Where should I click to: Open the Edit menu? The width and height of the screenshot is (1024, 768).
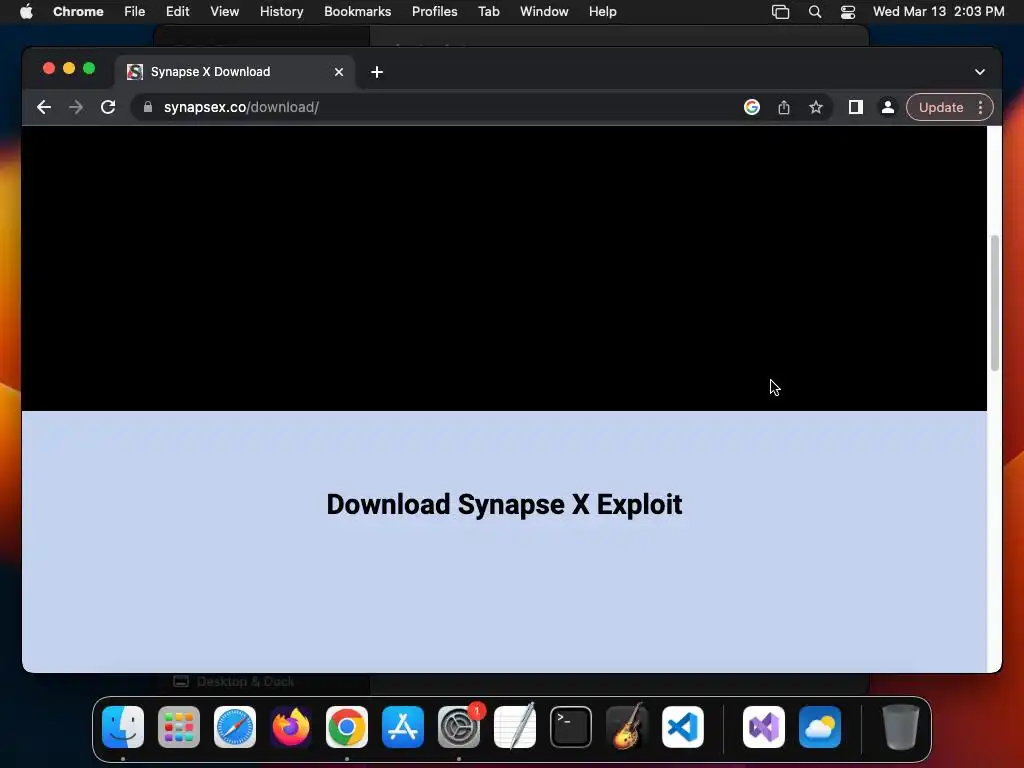point(177,11)
